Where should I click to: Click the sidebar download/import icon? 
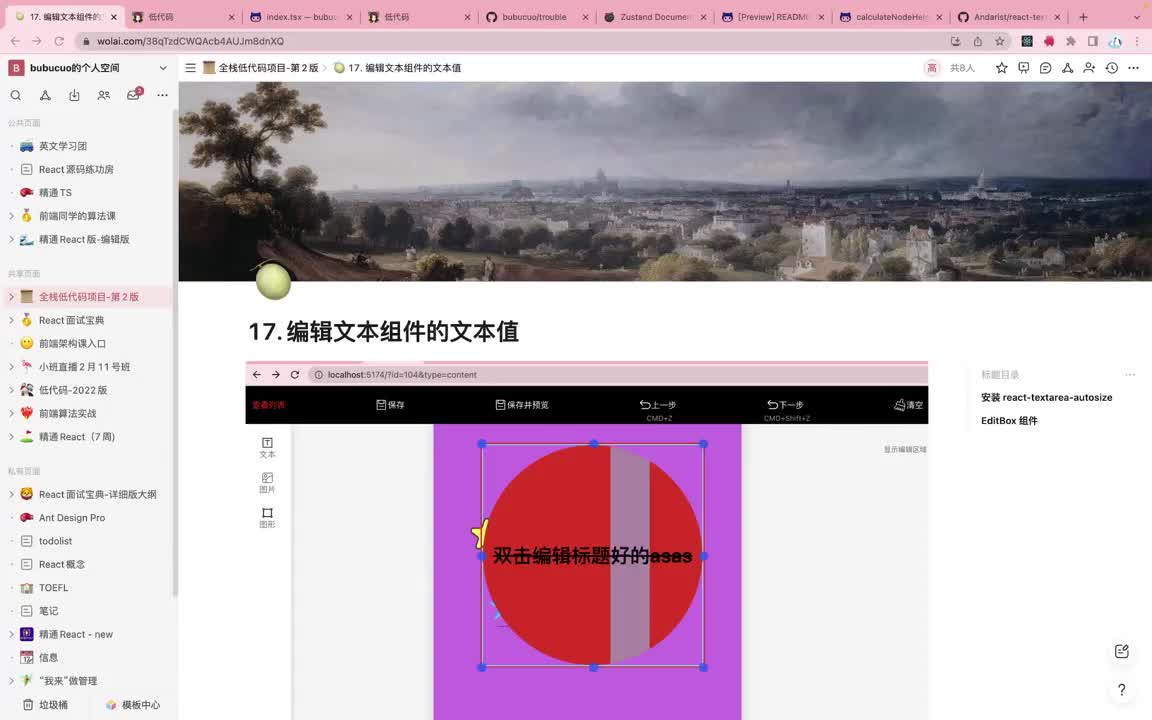point(74,96)
